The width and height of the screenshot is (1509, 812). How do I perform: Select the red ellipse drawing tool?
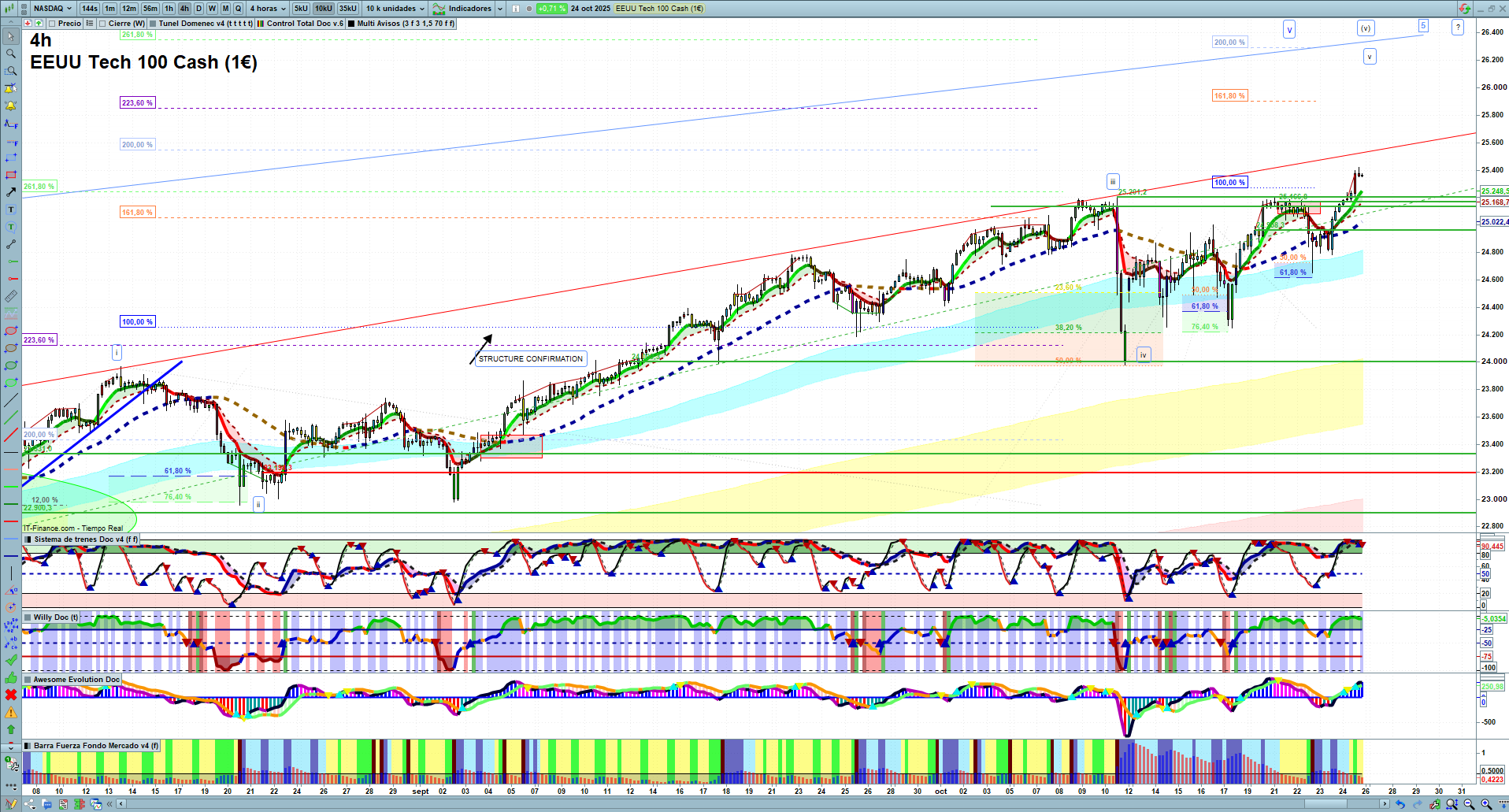point(11,331)
